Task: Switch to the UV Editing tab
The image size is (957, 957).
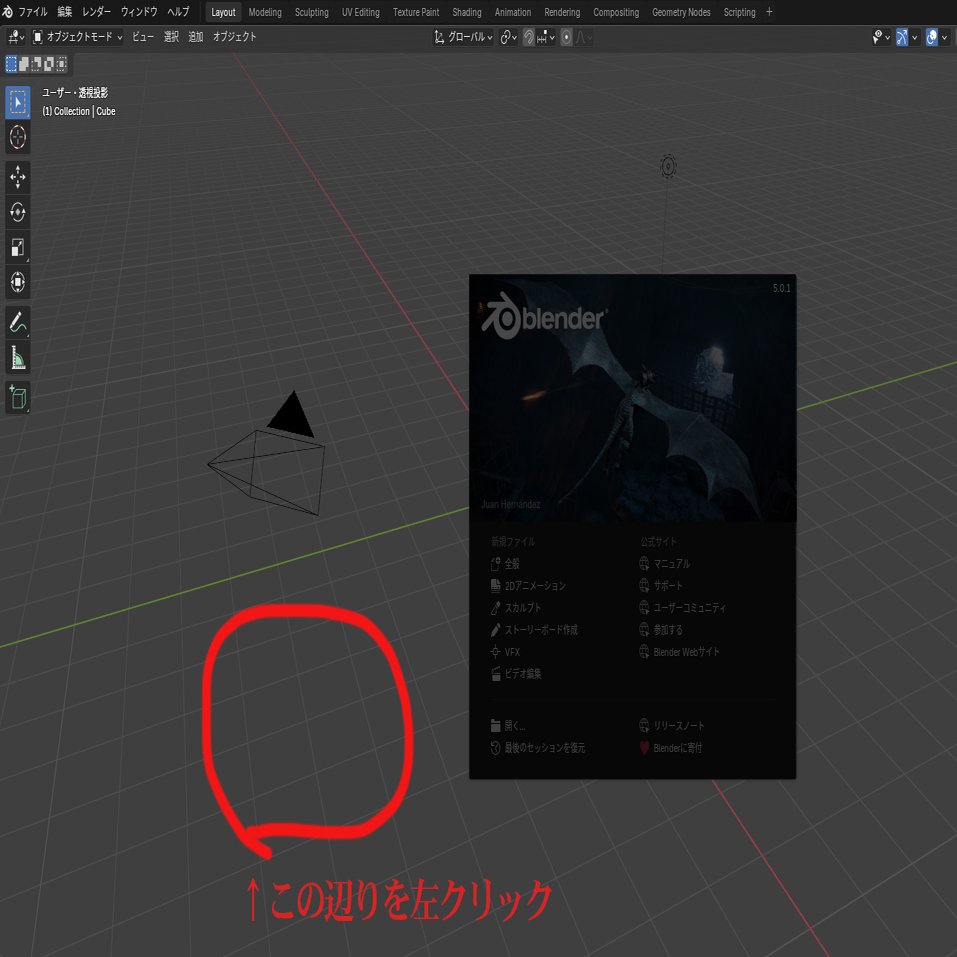Action: (360, 12)
